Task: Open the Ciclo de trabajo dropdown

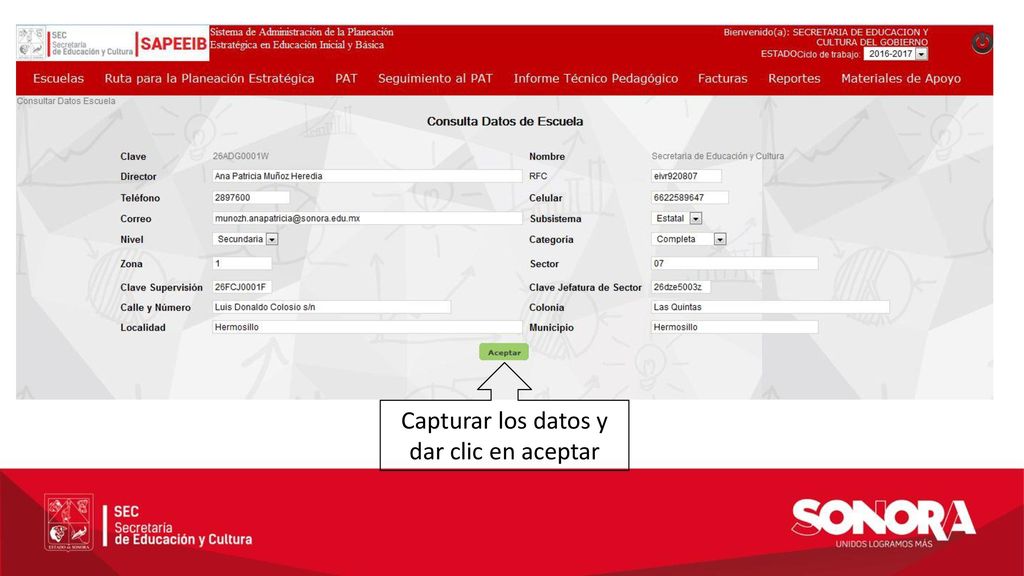Action: pos(895,54)
